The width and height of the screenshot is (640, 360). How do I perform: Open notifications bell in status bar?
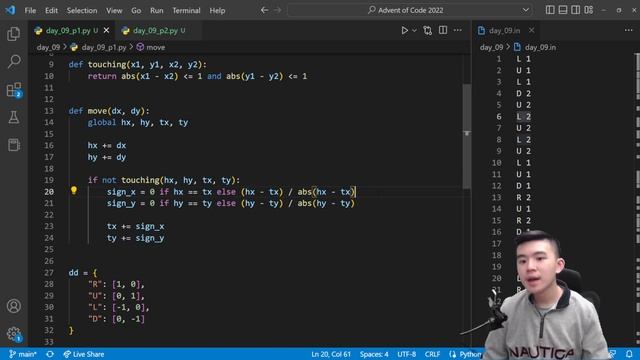click(629, 354)
